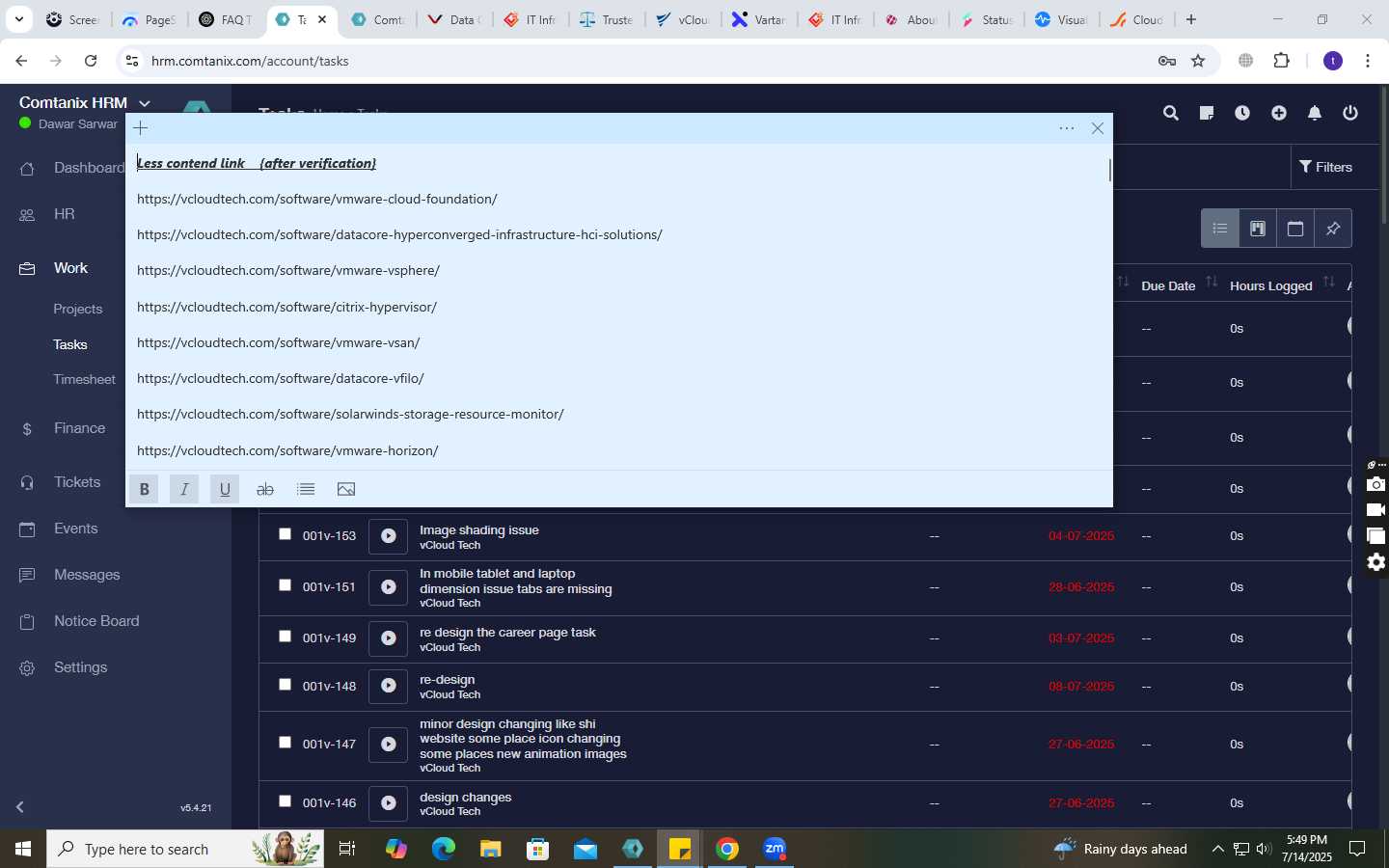The height and width of the screenshot is (868, 1389).
Task: Open the timer clock icon in header
Action: point(1242,113)
